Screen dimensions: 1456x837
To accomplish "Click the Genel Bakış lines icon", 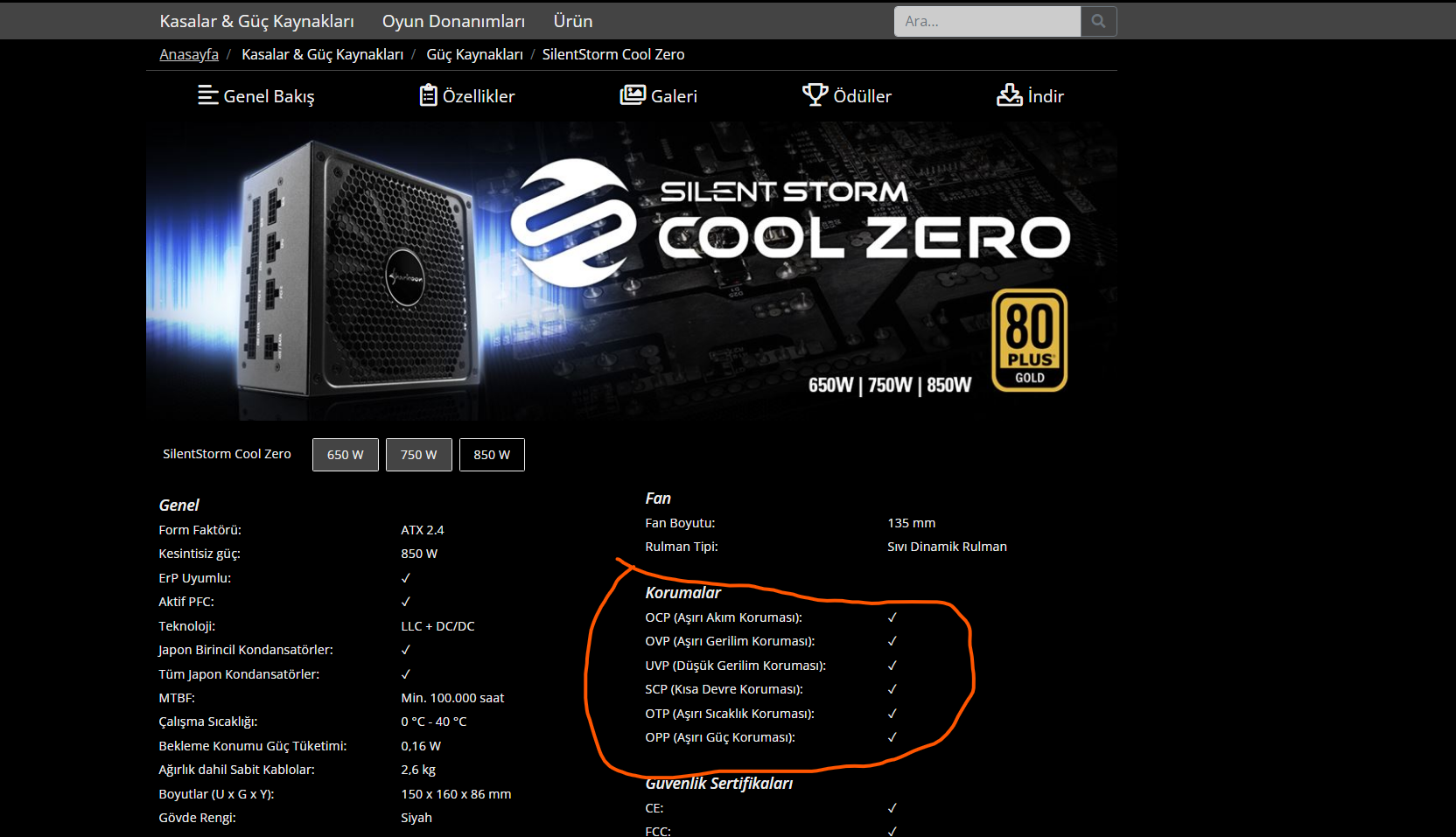I will pyautogui.click(x=208, y=95).
